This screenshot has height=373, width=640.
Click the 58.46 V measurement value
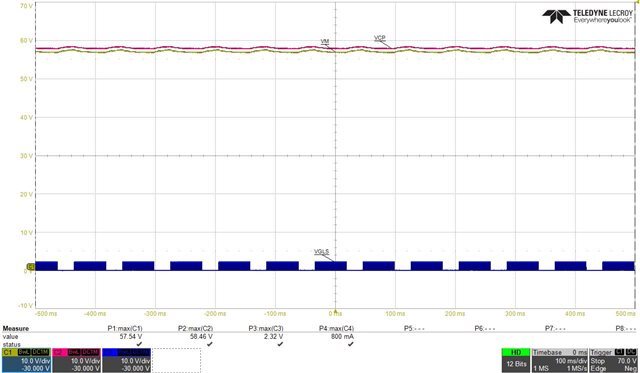201,337
